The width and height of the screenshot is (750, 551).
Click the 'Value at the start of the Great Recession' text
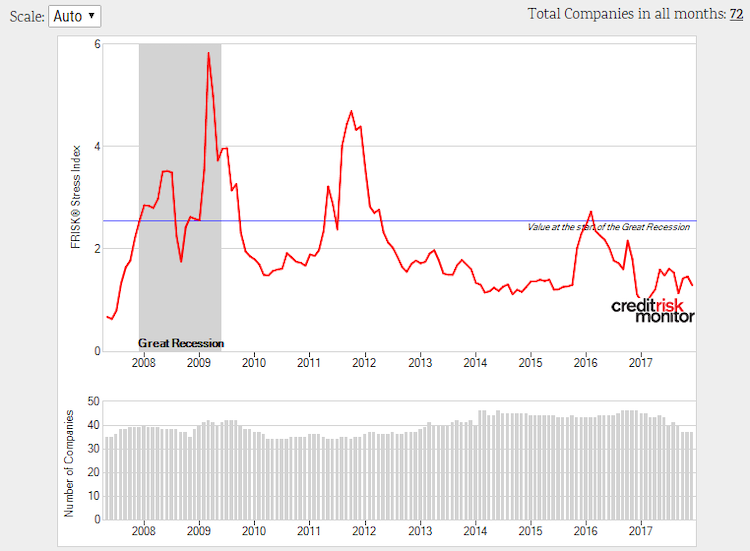(x=608, y=227)
